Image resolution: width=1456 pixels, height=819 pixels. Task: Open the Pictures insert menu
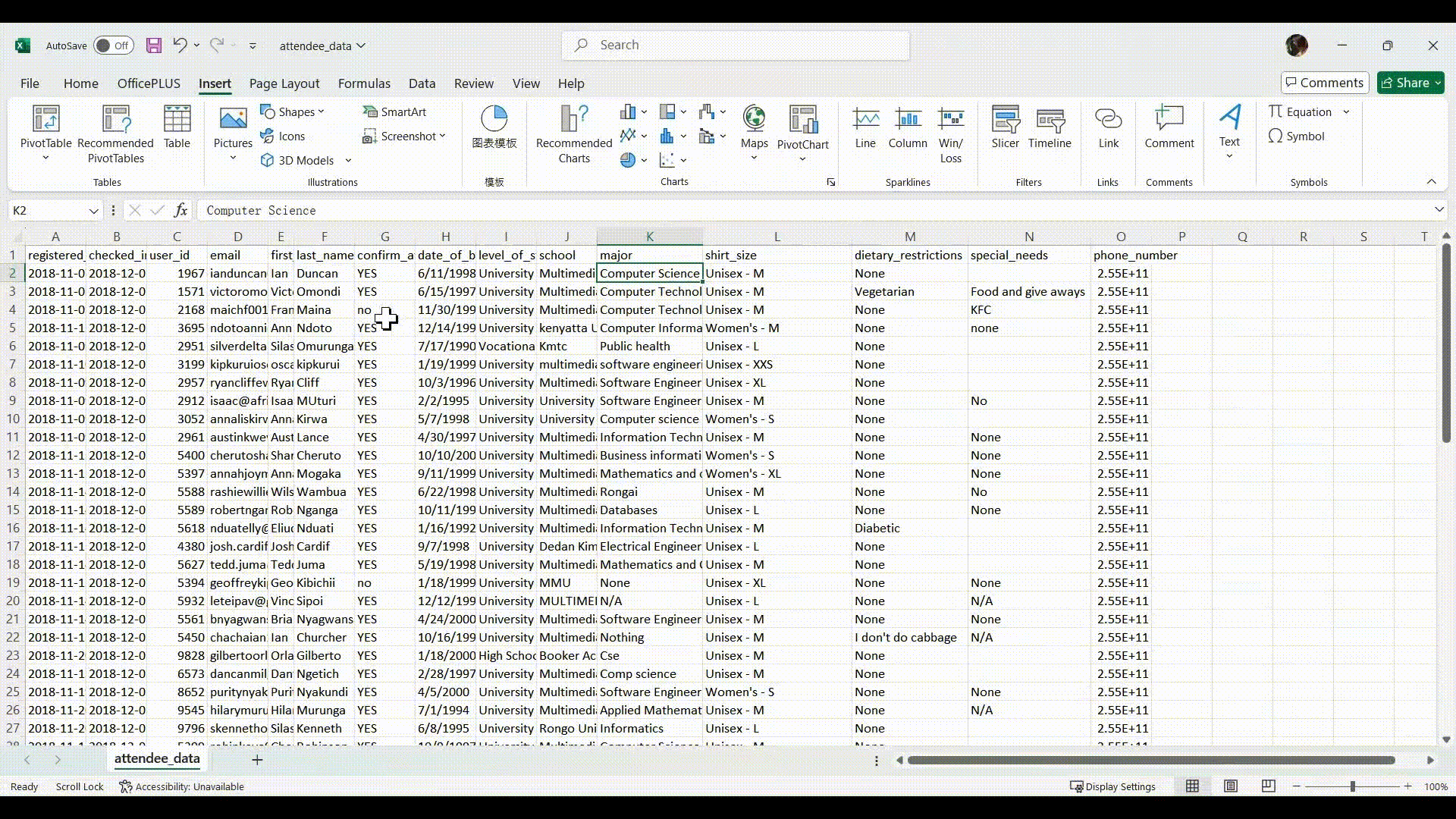[233, 133]
